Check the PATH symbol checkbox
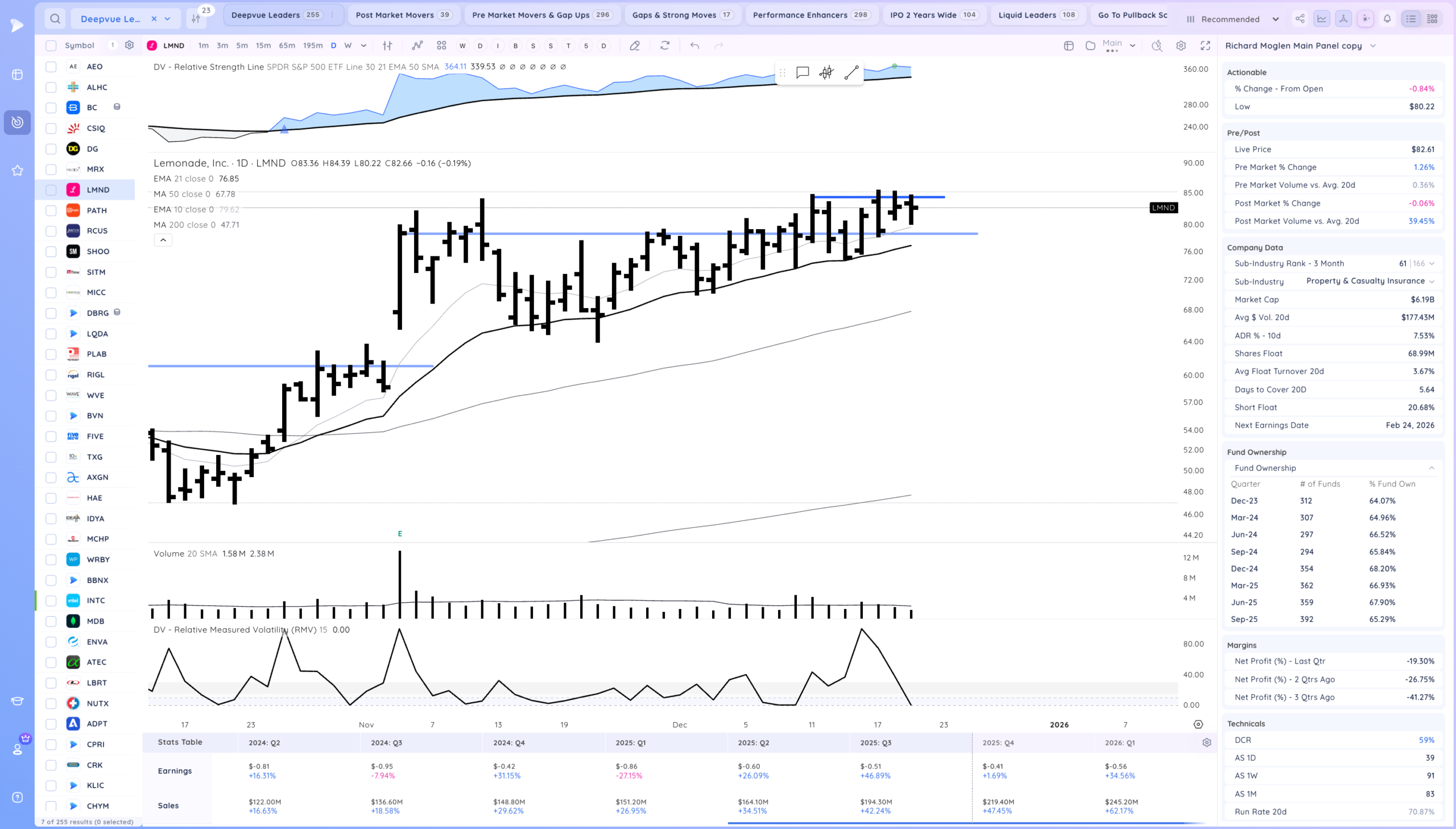 tap(51, 211)
